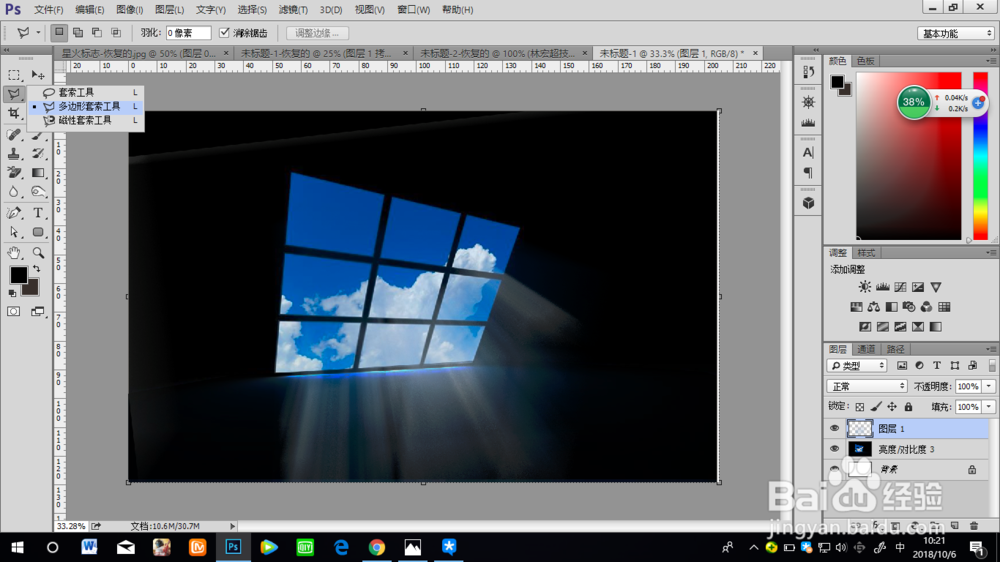Viewport: 1000px width, 562px height.
Task: Click Add to selection mode icon
Action: pyautogui.click(x=78, y=33)
